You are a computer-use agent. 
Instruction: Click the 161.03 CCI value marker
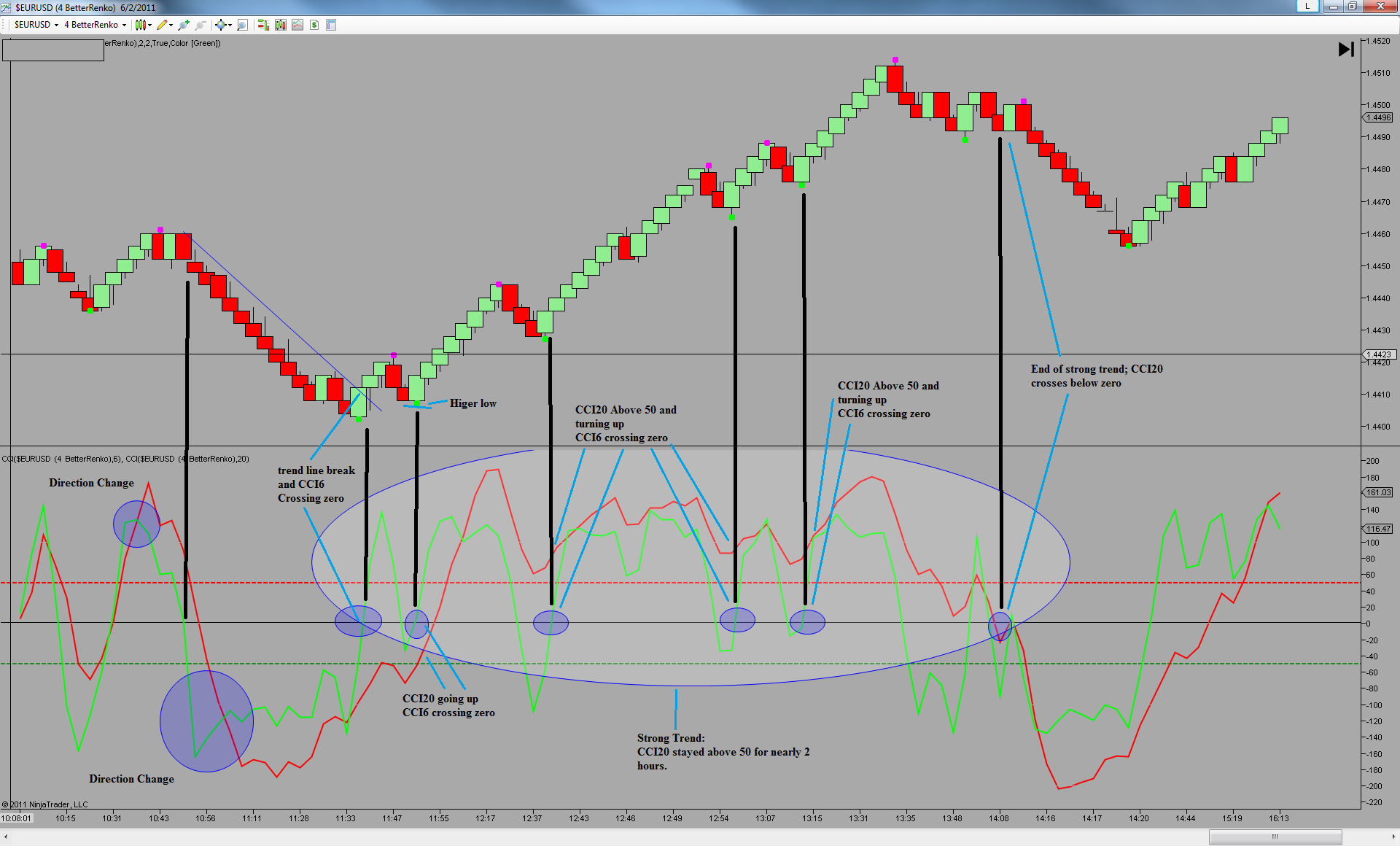[x=1379, y=492]
